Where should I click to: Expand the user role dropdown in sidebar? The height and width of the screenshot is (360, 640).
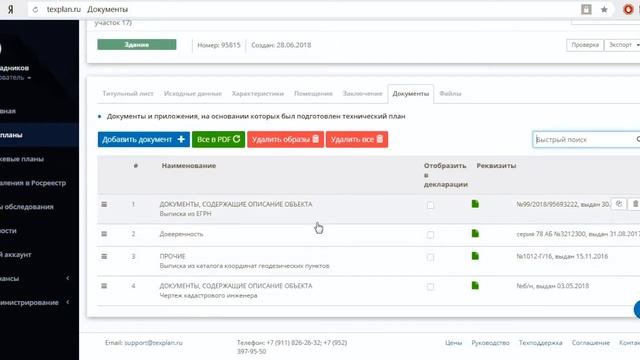pos(16,78)
